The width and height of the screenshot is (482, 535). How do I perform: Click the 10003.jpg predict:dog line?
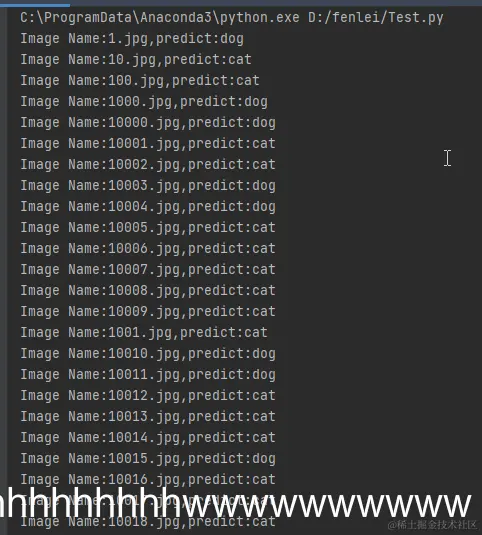pyautogui.click(x=148, y=186)
